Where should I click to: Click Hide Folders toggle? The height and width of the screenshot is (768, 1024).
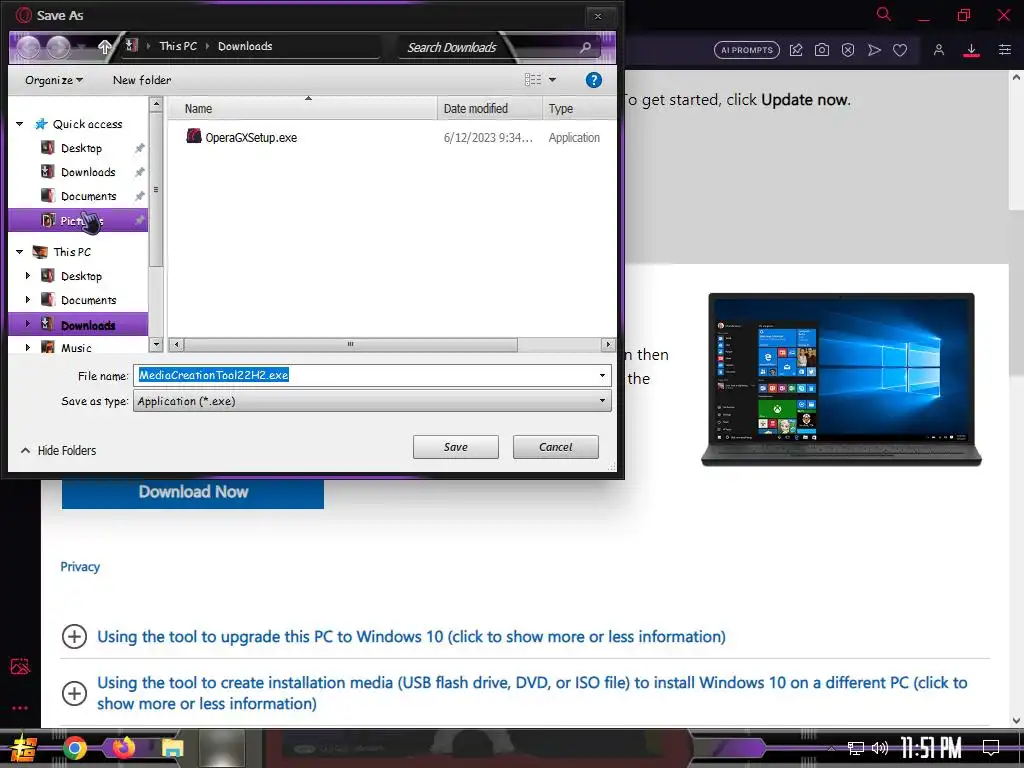59,450
